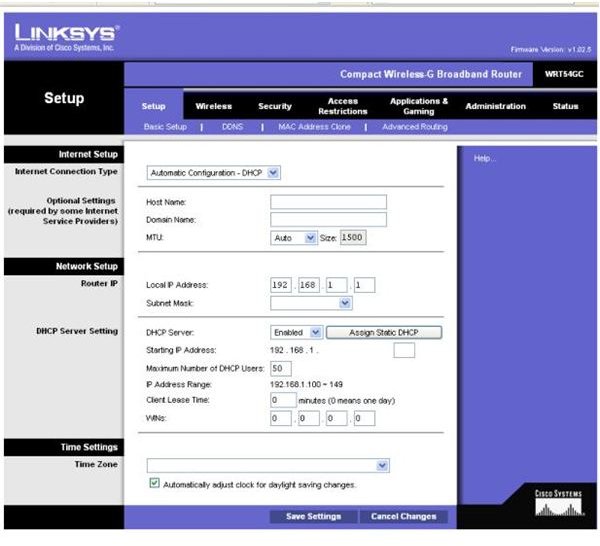600x546 pixels.
Task: Click second Local IP octet field 168
Action: [x=309, y=285]
